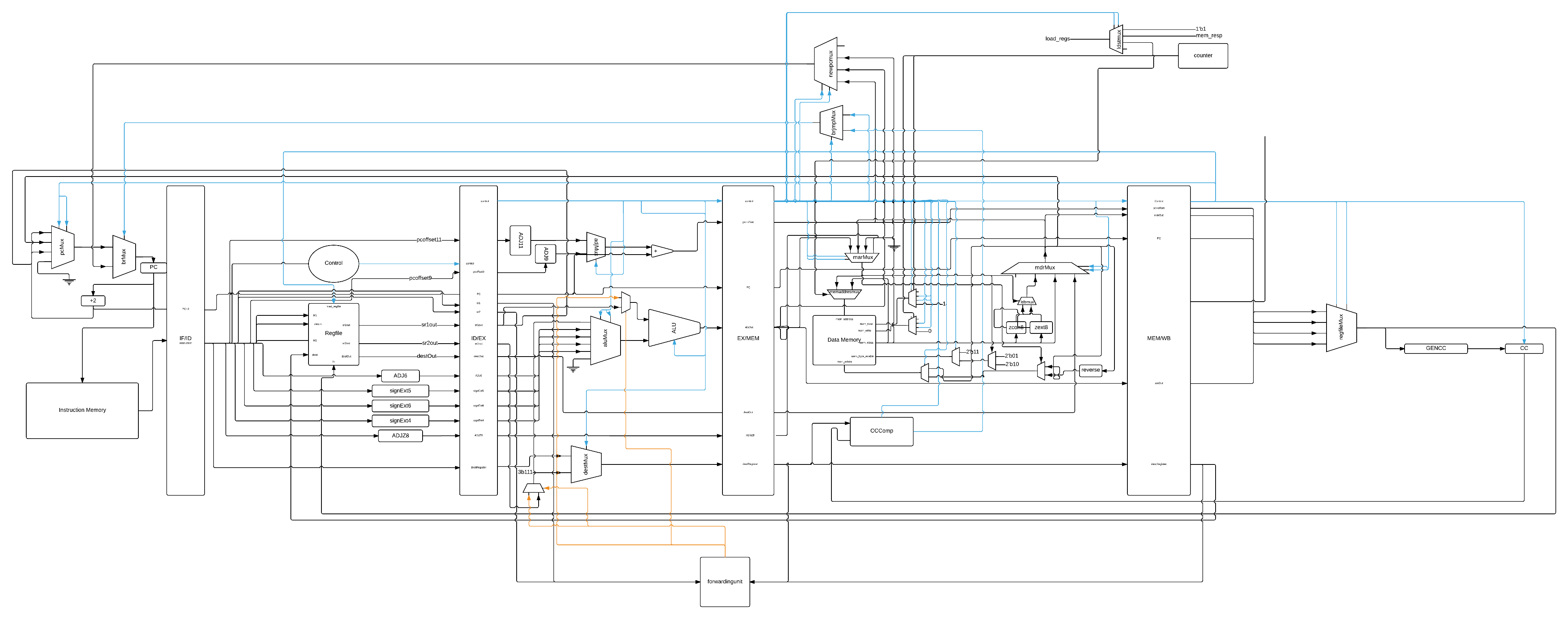Select the marMux shape

click(x=862, y=258)
